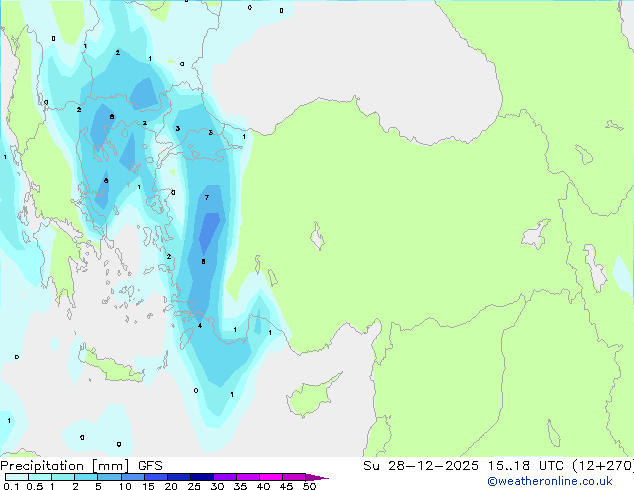Select the 35–40 mm legend color box
634x490 pixels.
pos(248,477)
